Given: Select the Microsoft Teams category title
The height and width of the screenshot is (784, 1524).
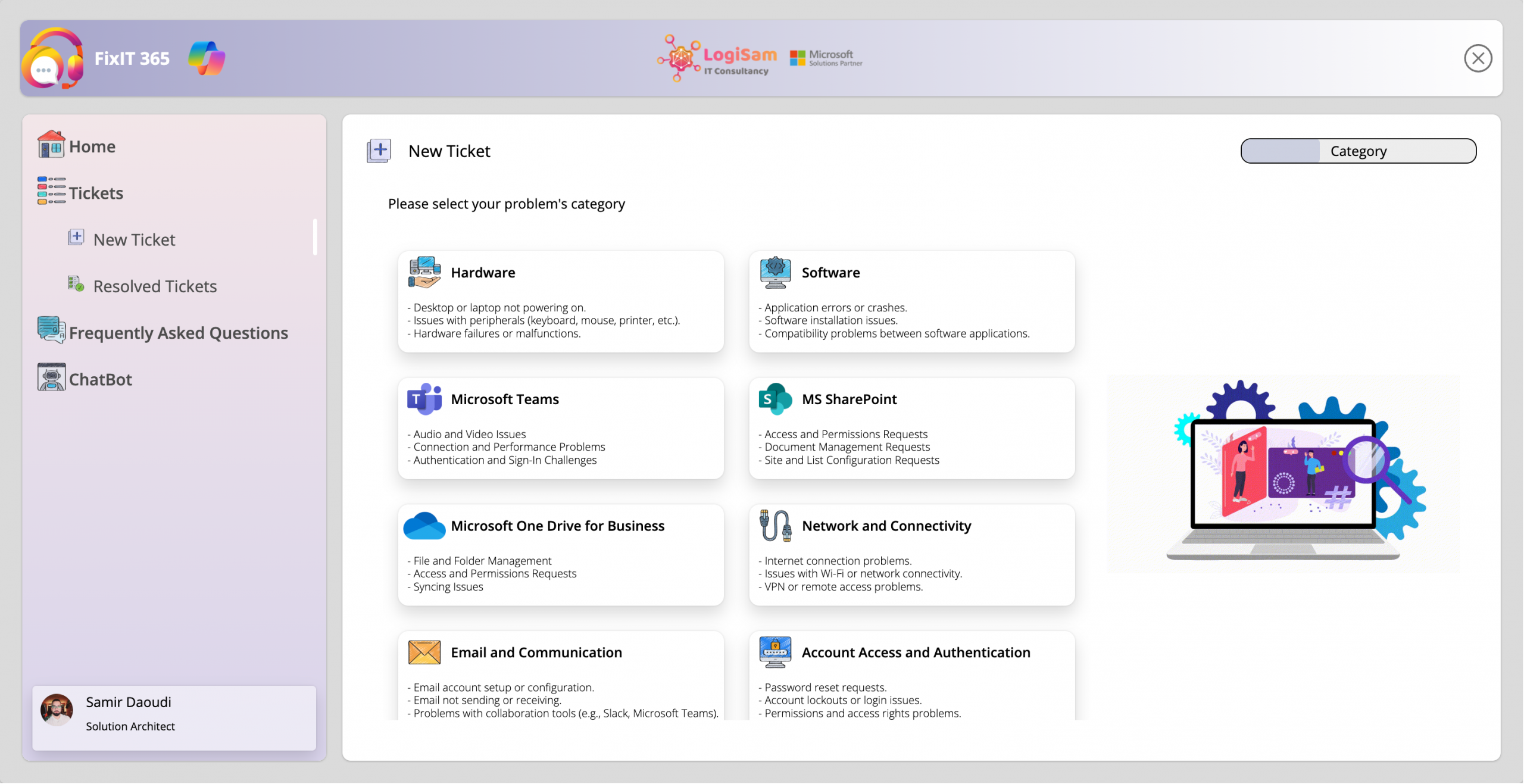Looking at the screenshot, I should coord(505,399).
